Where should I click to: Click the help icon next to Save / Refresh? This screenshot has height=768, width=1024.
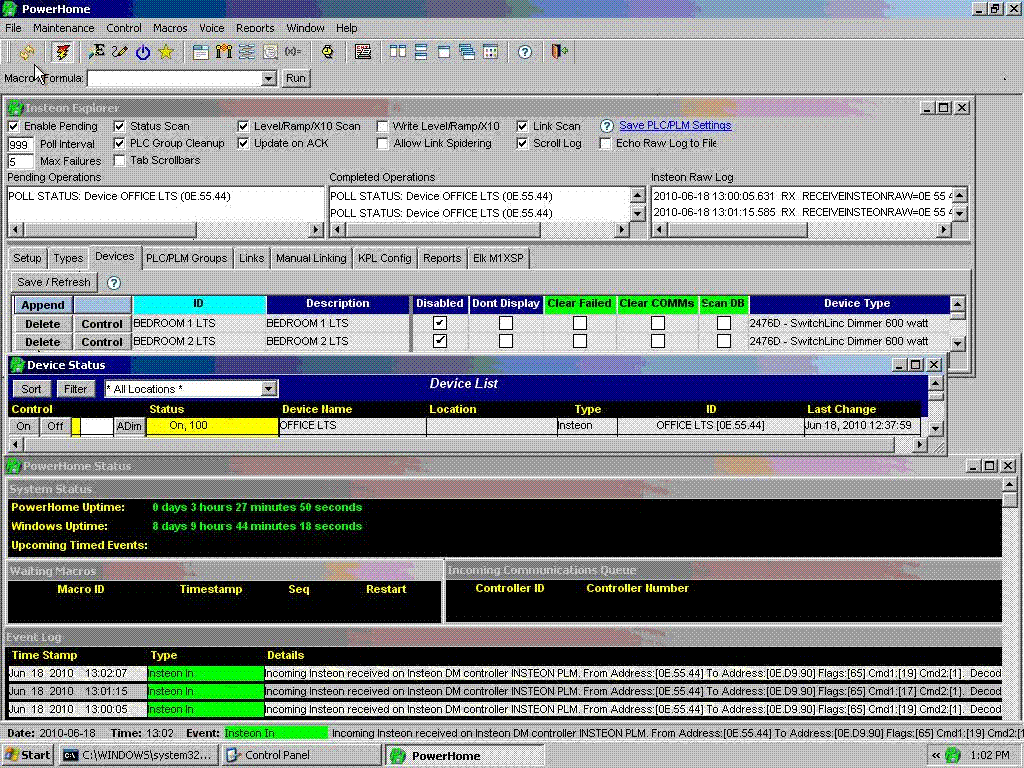coord(114,283)
